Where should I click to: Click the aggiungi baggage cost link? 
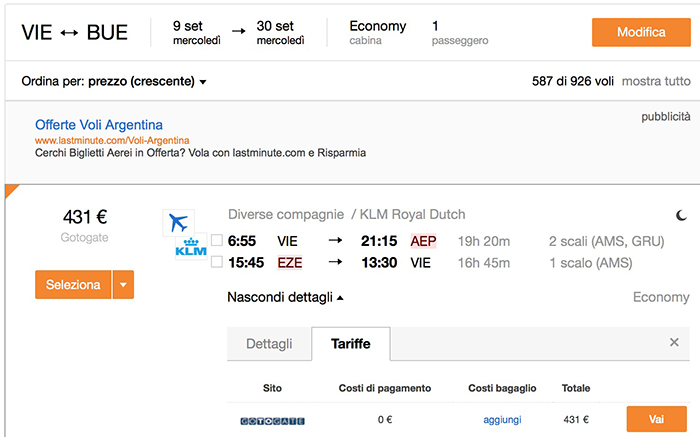click(x=502, y=420)
